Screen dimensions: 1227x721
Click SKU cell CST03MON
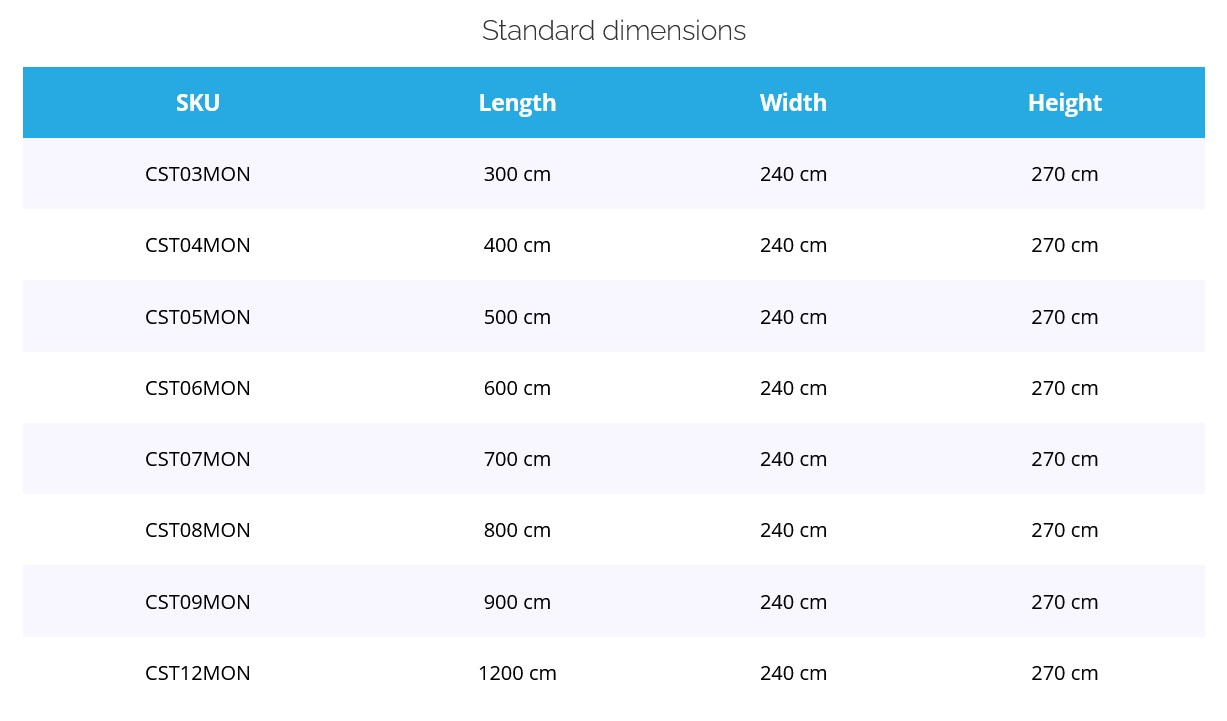click(x=198, y=174)
